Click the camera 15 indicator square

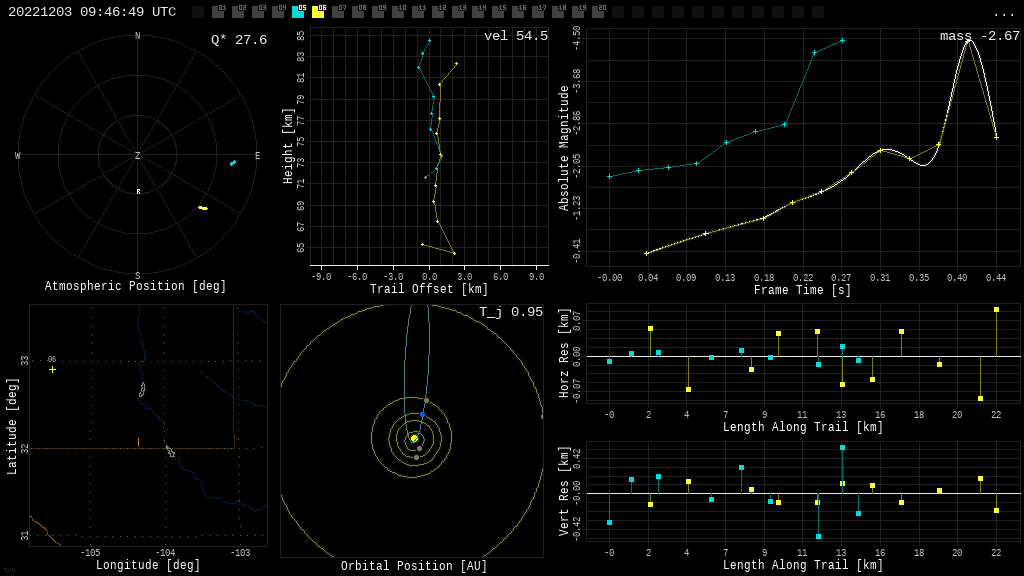pos(498,12)
